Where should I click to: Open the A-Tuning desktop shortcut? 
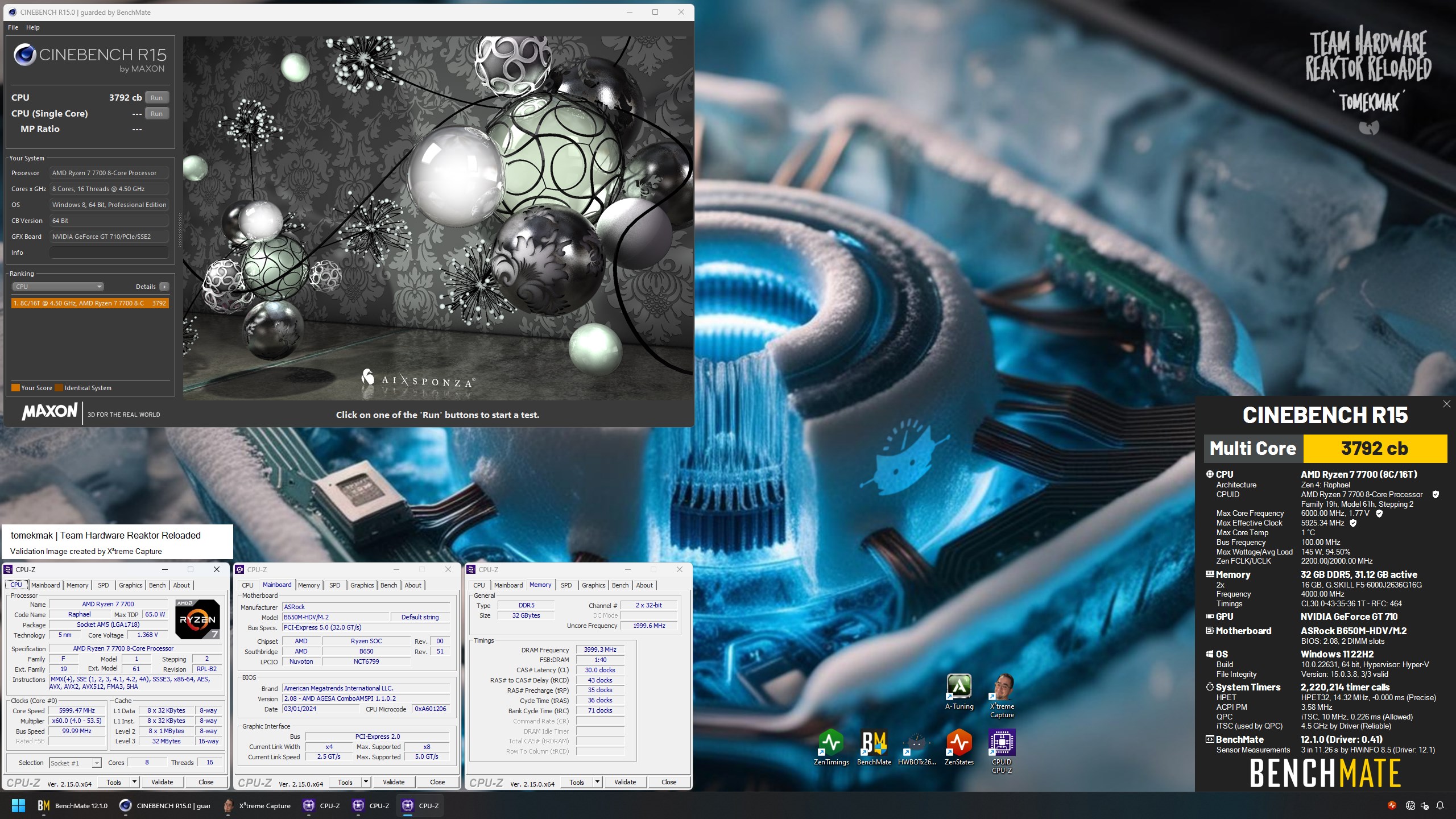point(959,691)
